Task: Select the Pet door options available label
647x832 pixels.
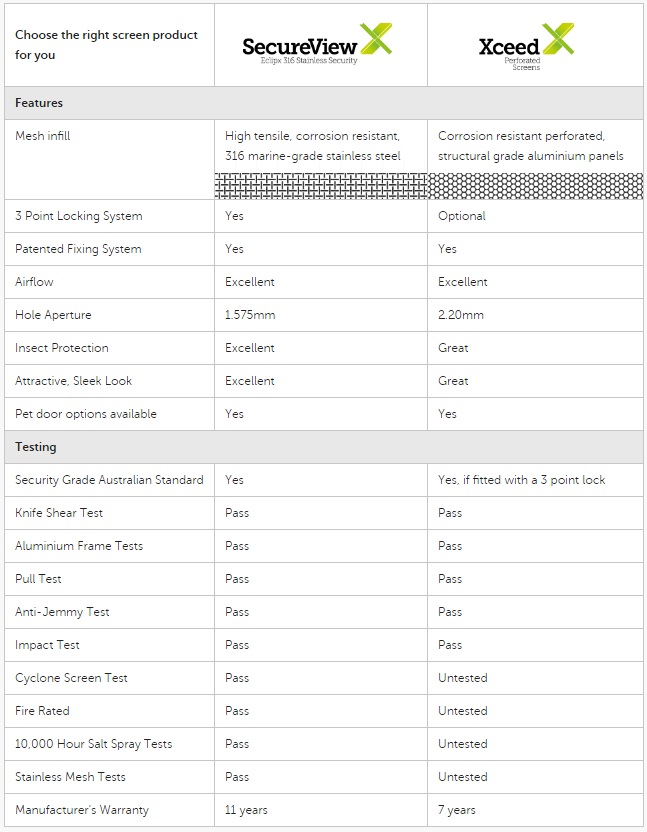Action: tap(86, 414)
